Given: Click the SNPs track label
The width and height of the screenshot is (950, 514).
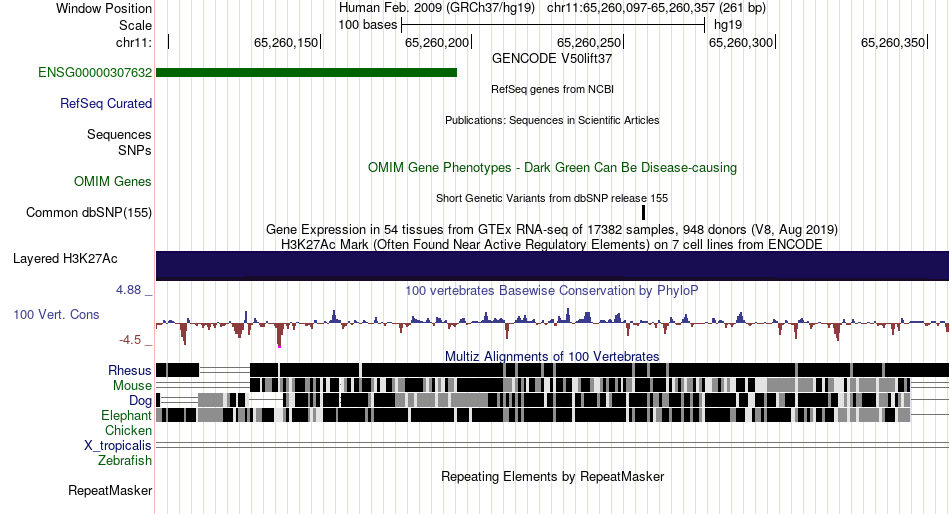Looking at the screenshot, I should pos(135,150).
